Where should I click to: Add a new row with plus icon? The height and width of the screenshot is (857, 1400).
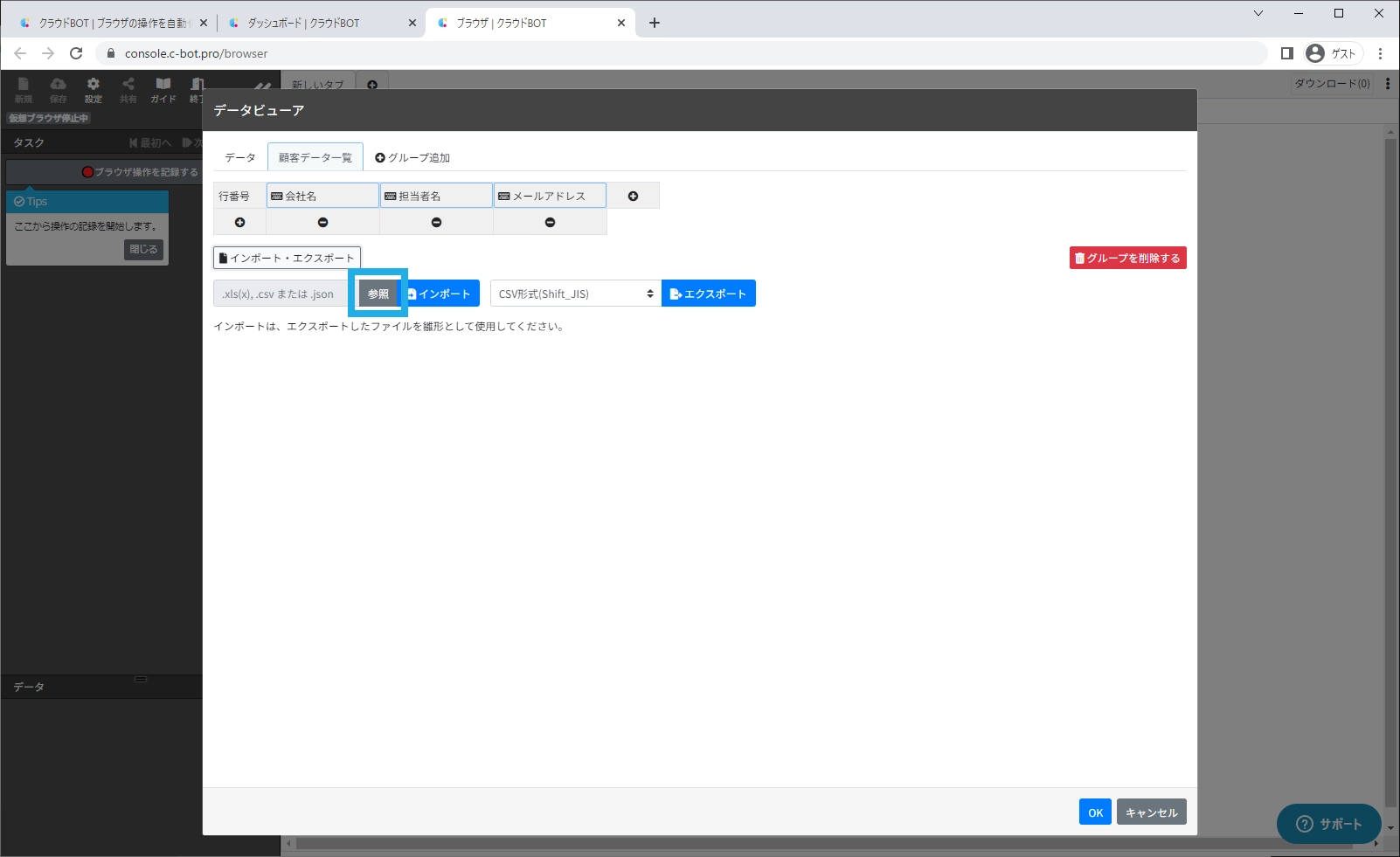tap(239, 223)
